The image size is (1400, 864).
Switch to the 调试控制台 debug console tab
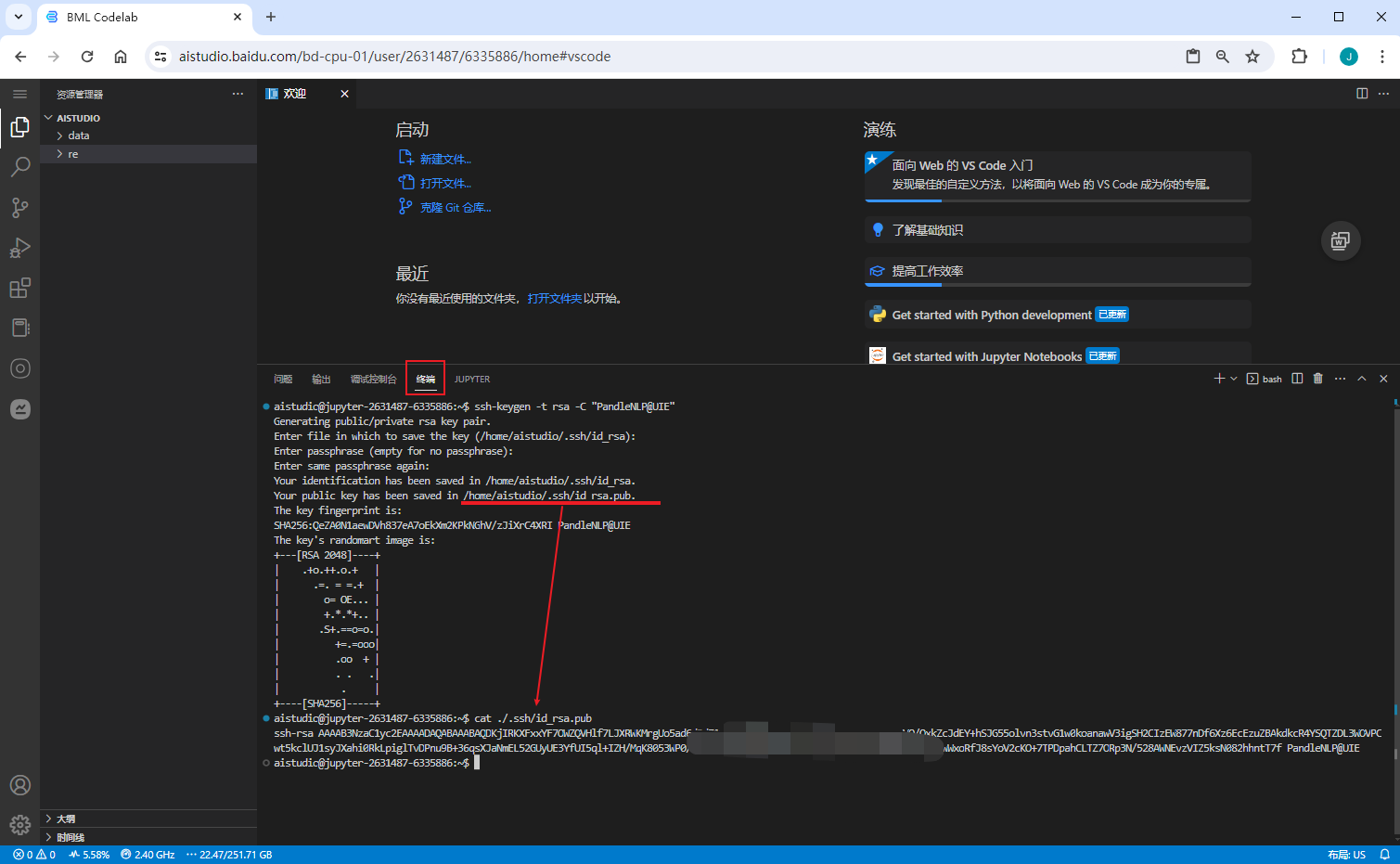tap(373, 379)
